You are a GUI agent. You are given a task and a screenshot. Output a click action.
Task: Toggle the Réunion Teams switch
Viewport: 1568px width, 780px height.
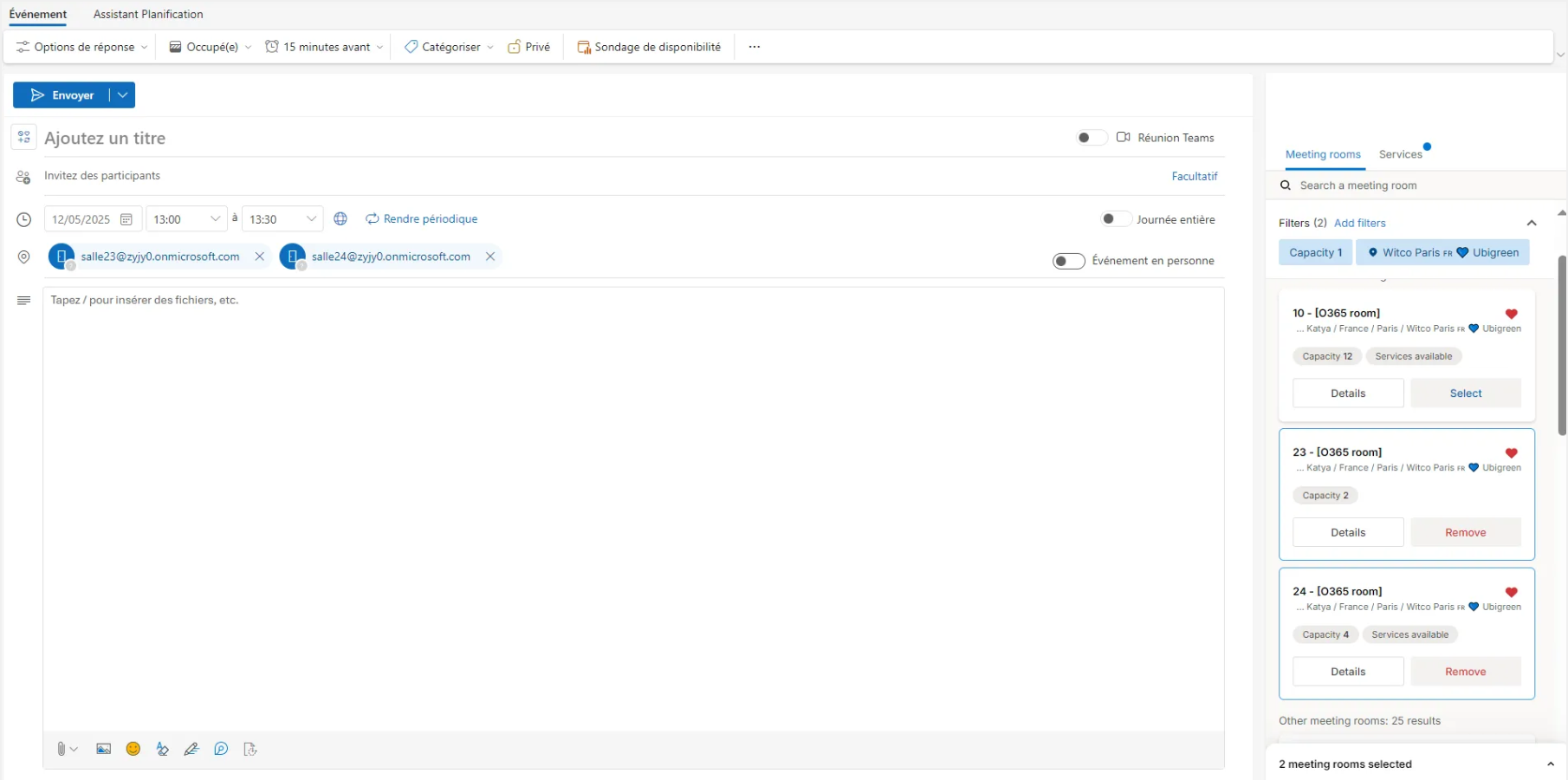pos(1092,138)
